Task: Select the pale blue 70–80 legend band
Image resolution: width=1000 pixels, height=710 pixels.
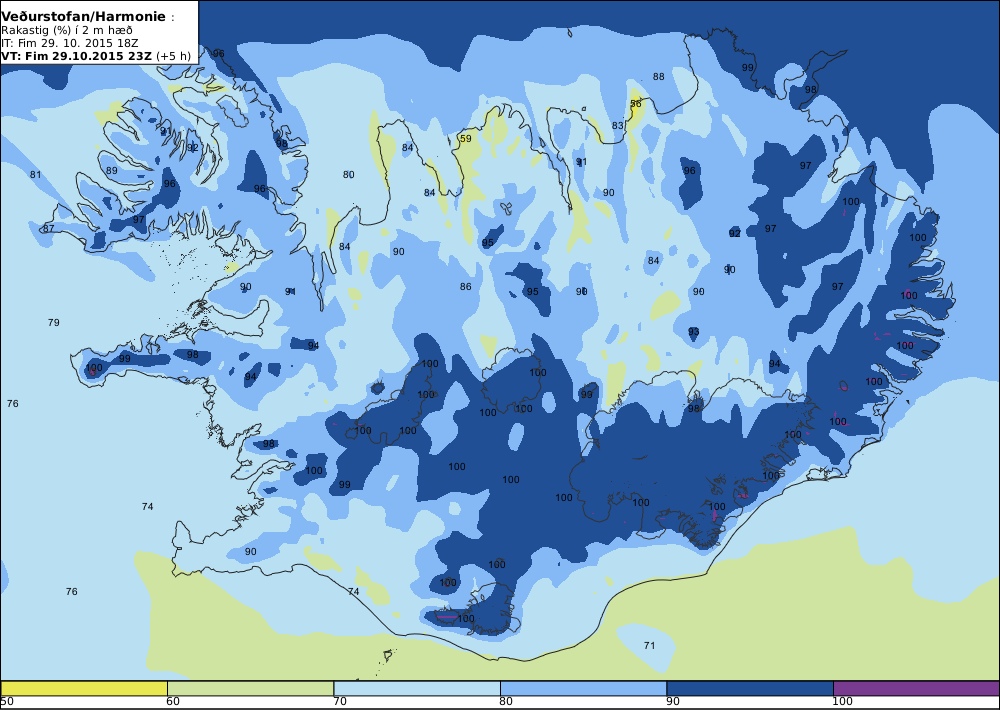Action: 417,688
